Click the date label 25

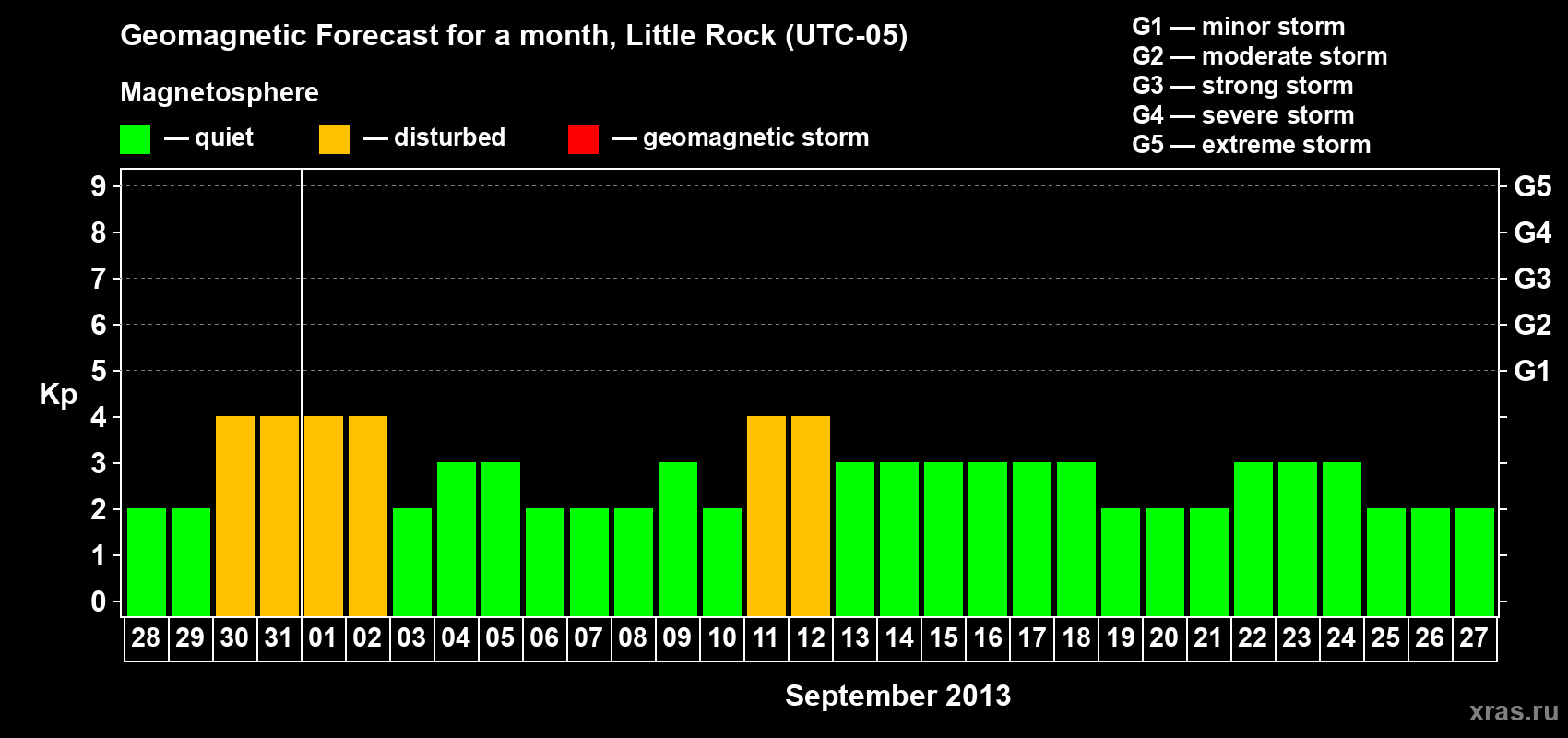click(1385, 638)
